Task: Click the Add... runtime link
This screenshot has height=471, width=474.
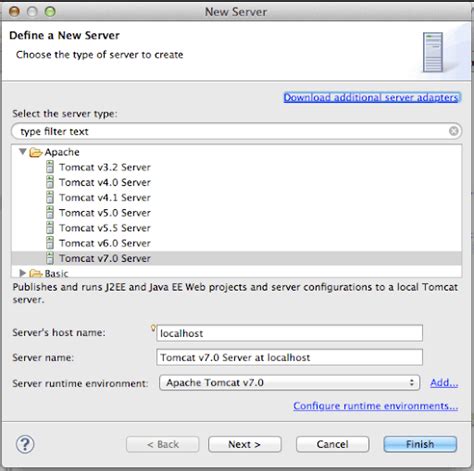Action: [444, 383]
